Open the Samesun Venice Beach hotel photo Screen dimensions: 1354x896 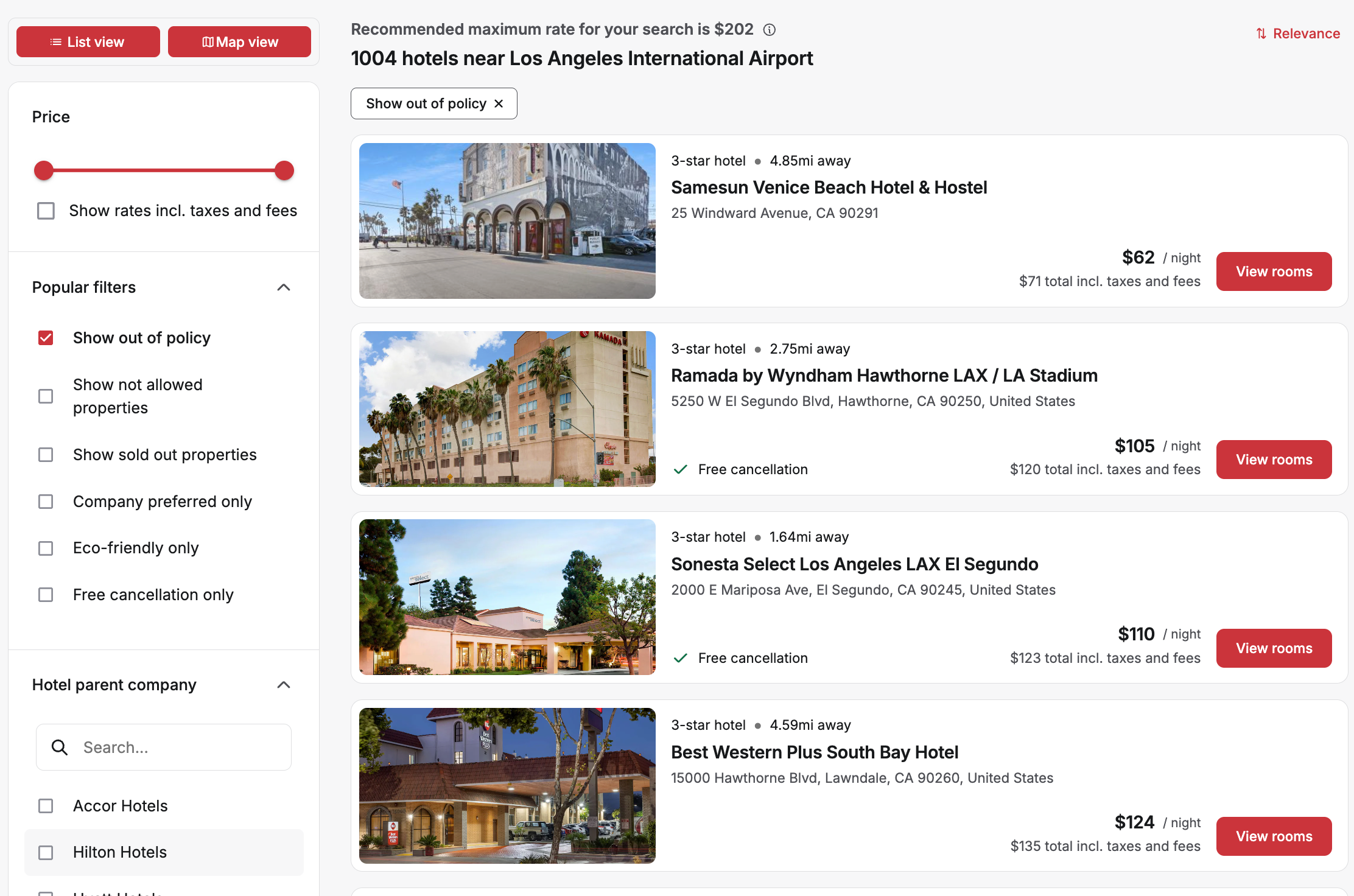point(507,221)
